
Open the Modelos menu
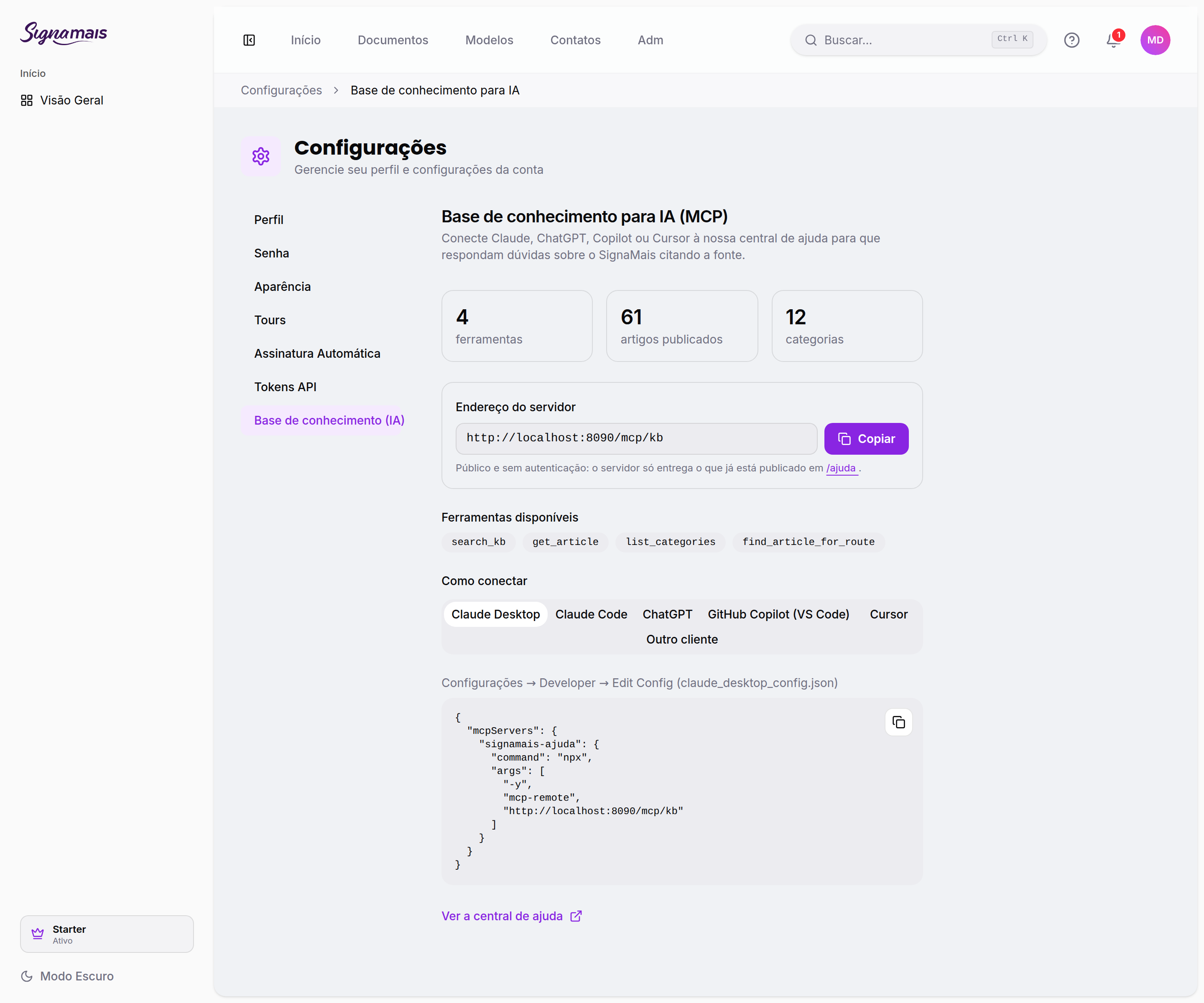pyautogui.click(x=489, y=40)
